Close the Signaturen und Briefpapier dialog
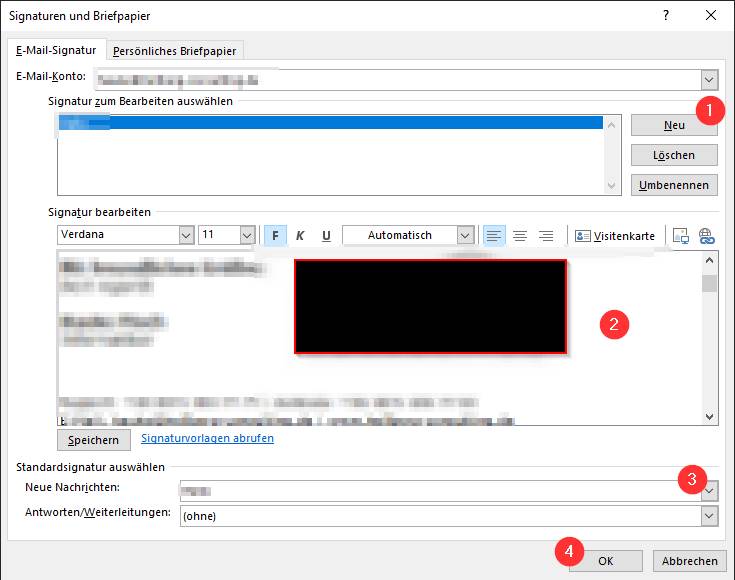Image resolution: width=735 pixels, height=580 pixels. [711, 15]
